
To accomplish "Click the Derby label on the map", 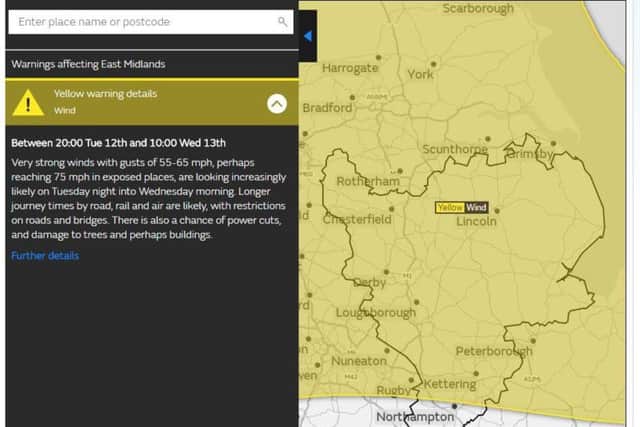I will coord(370,282).
